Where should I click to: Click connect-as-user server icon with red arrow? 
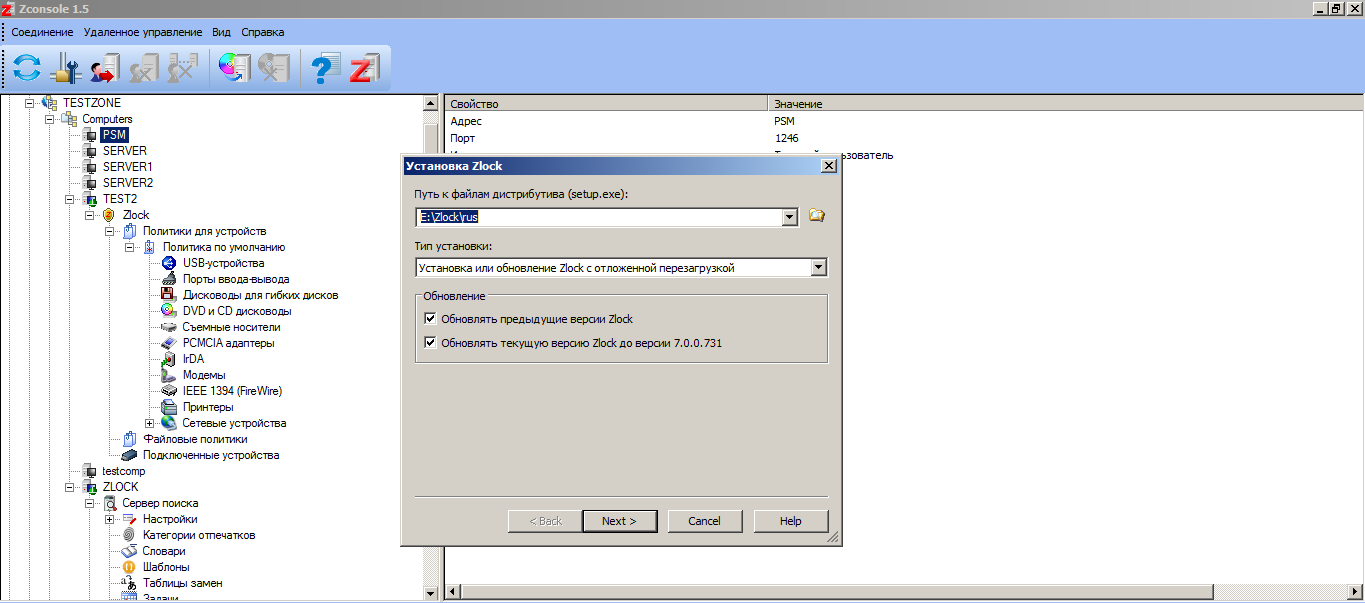(x=104, y=68)
